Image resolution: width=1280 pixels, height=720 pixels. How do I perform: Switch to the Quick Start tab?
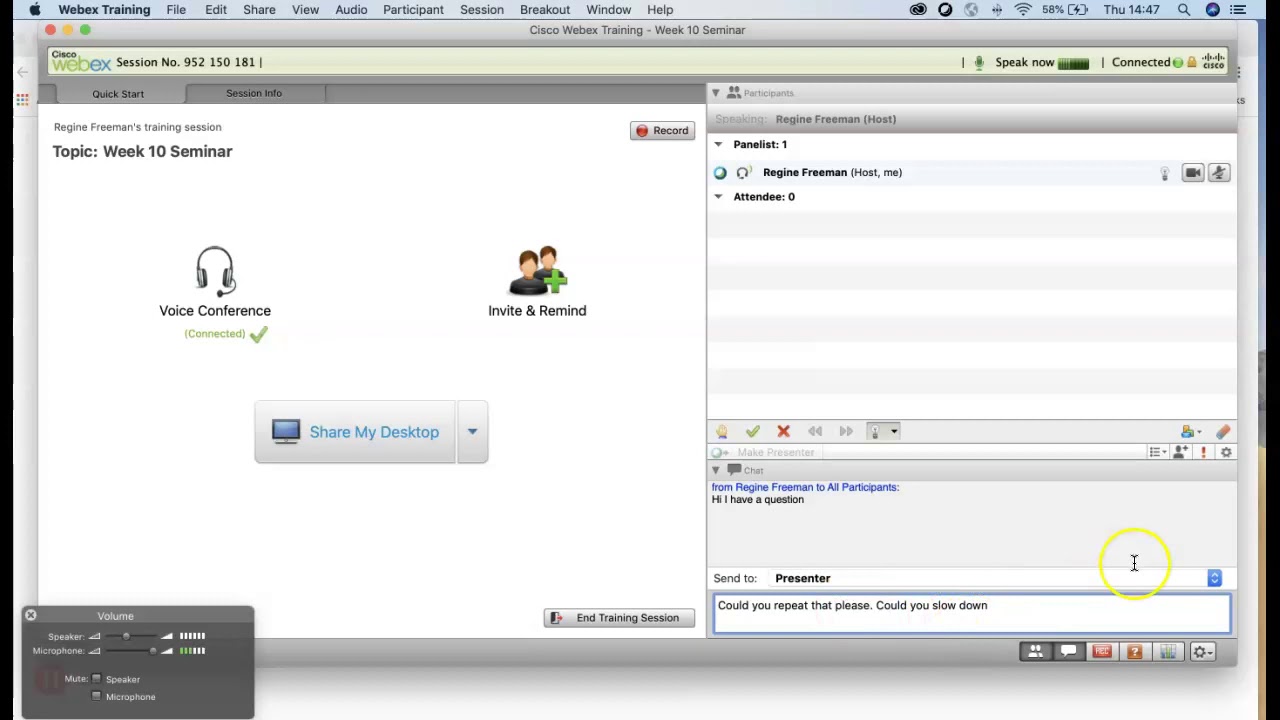point(118,94)
